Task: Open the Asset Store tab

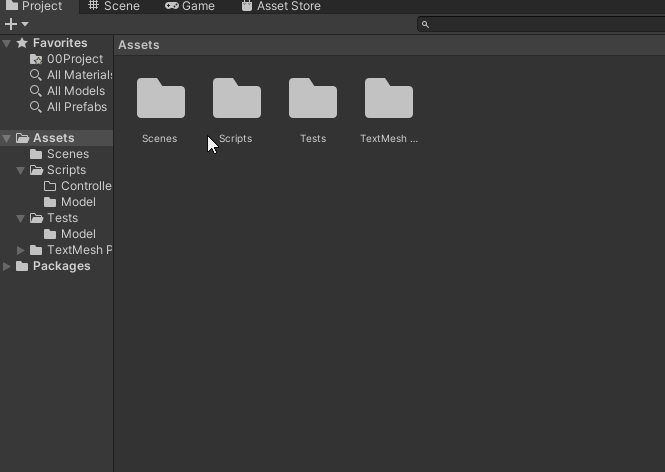Action: [x=281, y=6]
